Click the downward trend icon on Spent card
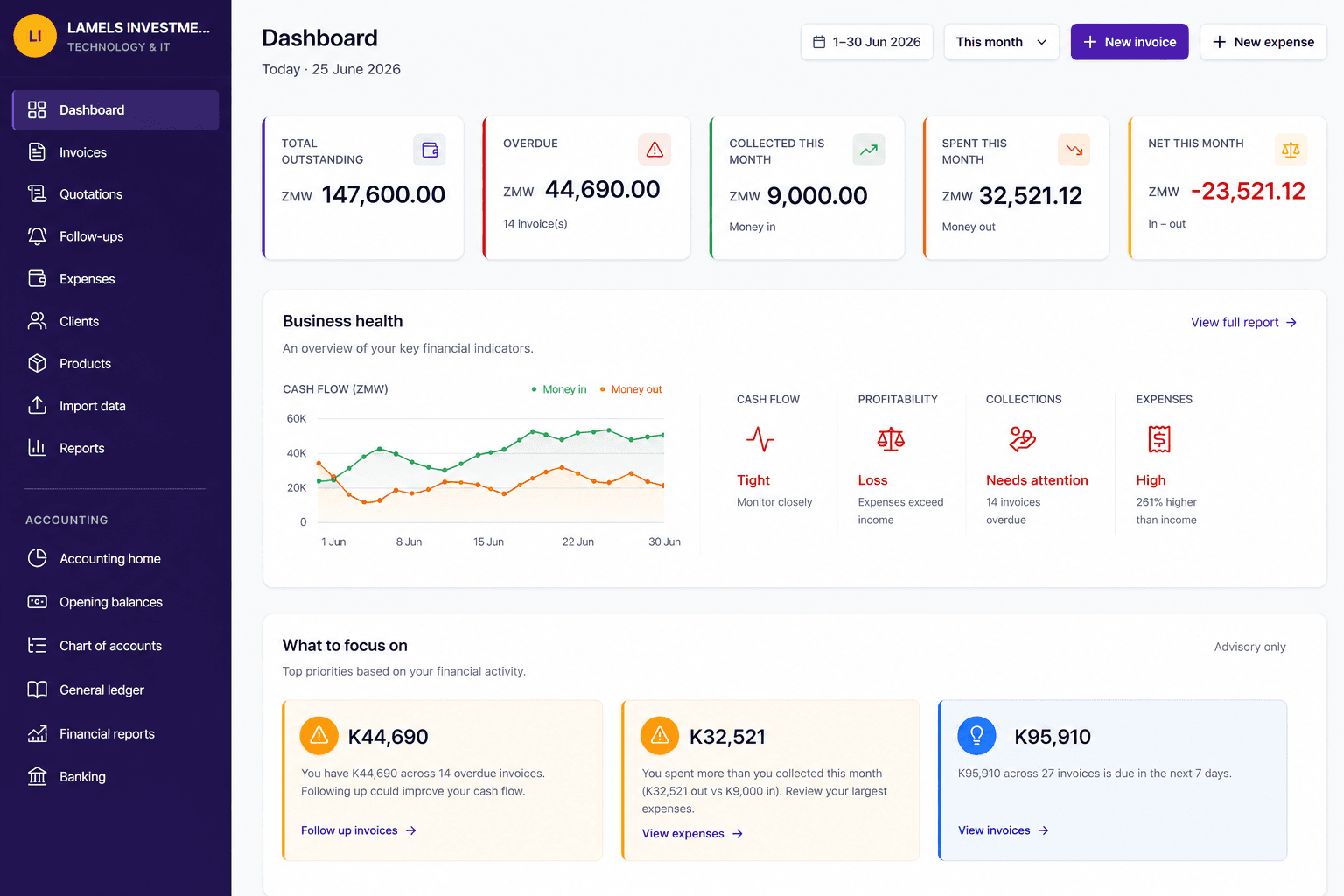This screenshot has width=1344, height=896. (1074, 150)
